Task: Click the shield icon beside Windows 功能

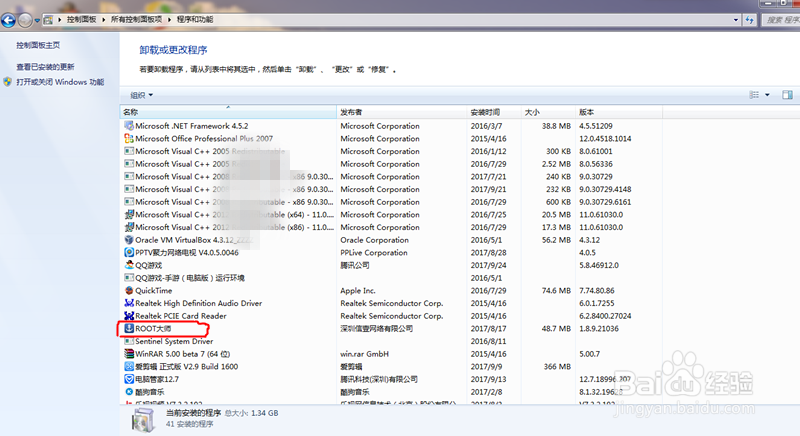Action: (8, 82)
